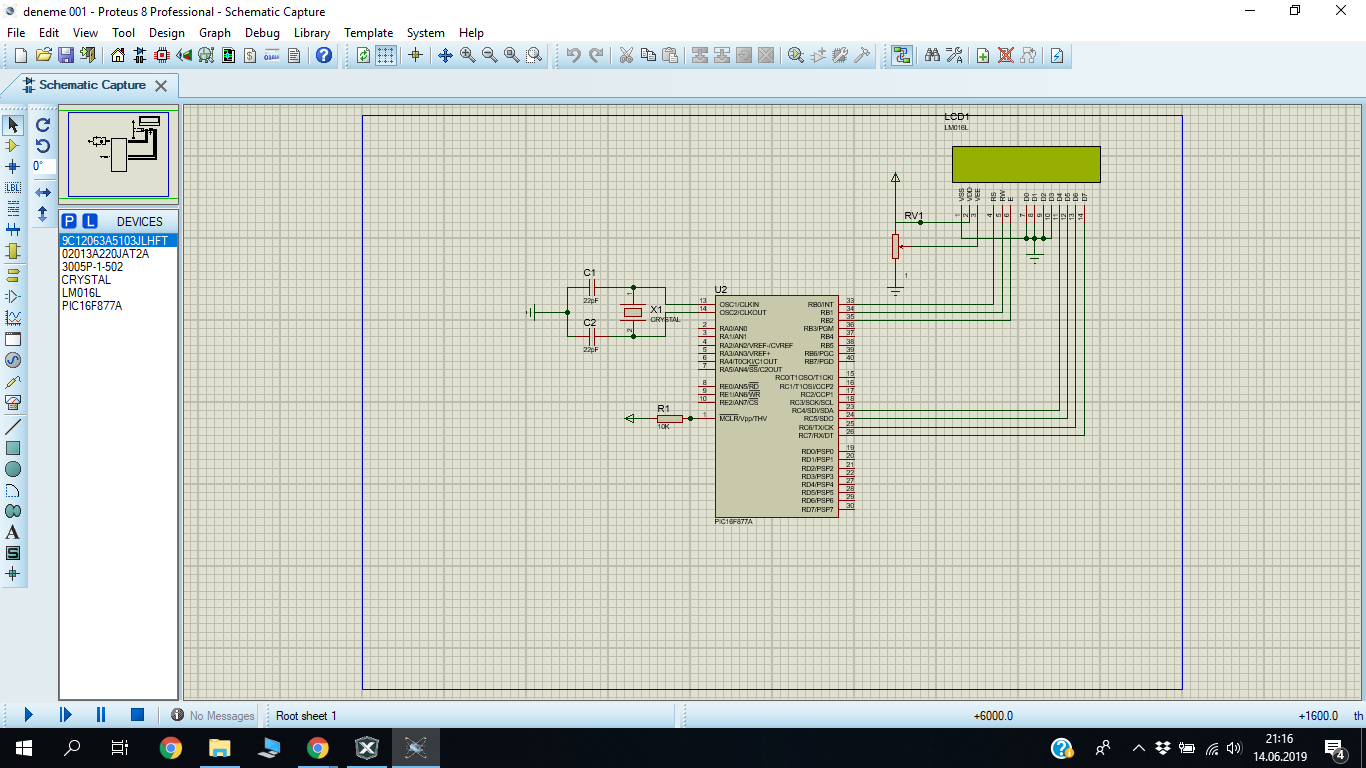Select the 2D circle drawing tool
1366x768 pixels.
(x=13, y=469)
